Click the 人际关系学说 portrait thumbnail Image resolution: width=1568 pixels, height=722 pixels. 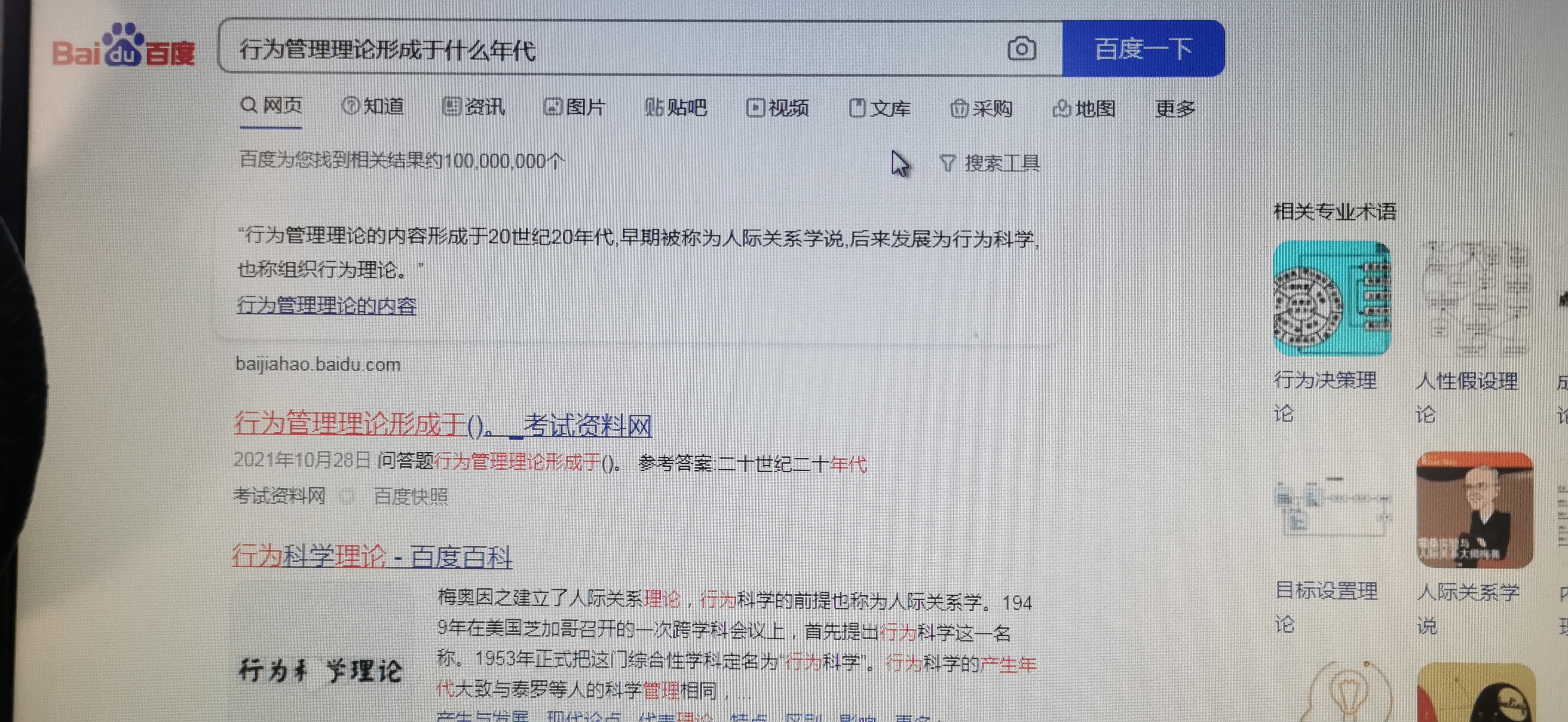click(1474, 510)
